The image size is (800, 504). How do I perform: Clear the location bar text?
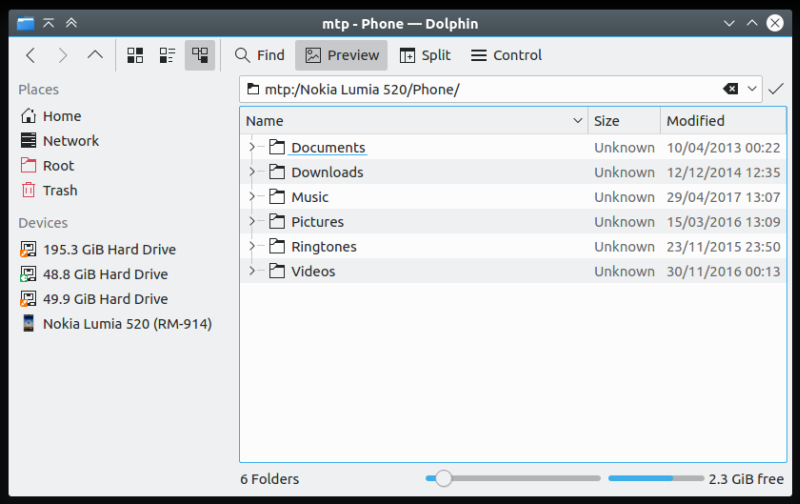pos(730,89)
